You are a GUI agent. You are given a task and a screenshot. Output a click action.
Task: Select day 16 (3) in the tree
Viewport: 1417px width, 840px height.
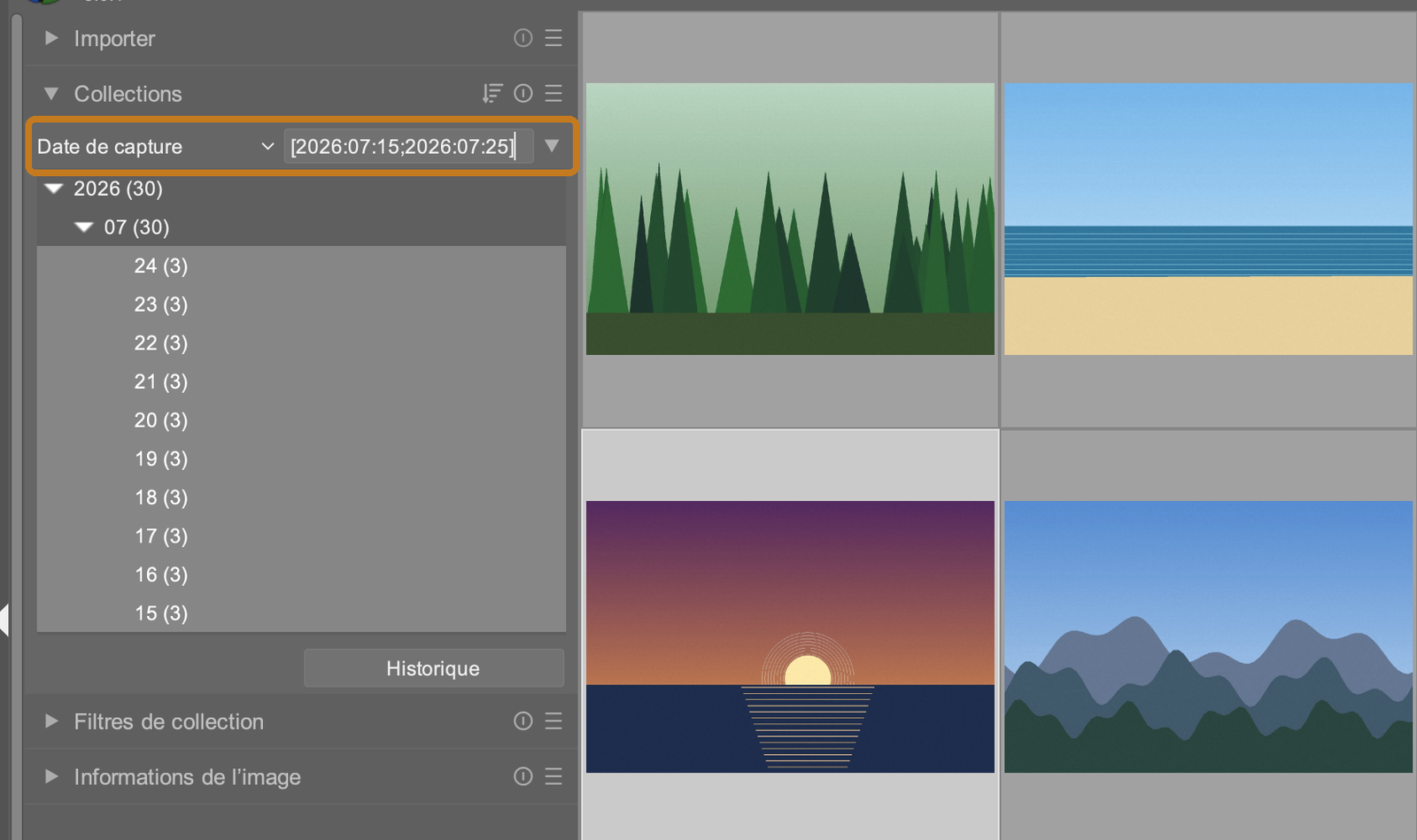[x=301, y=574]
